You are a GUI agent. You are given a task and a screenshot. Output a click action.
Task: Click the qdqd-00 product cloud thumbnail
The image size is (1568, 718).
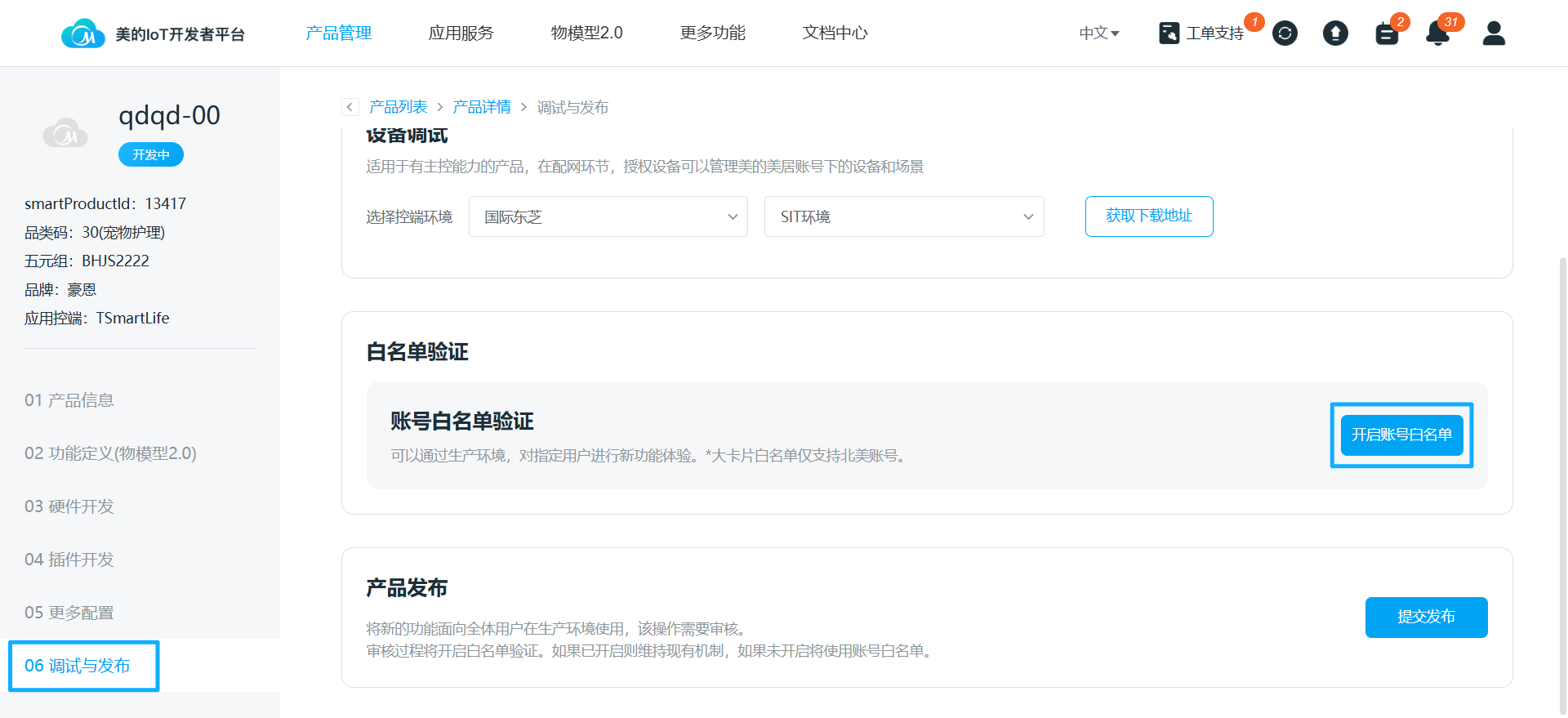point(65,133)
